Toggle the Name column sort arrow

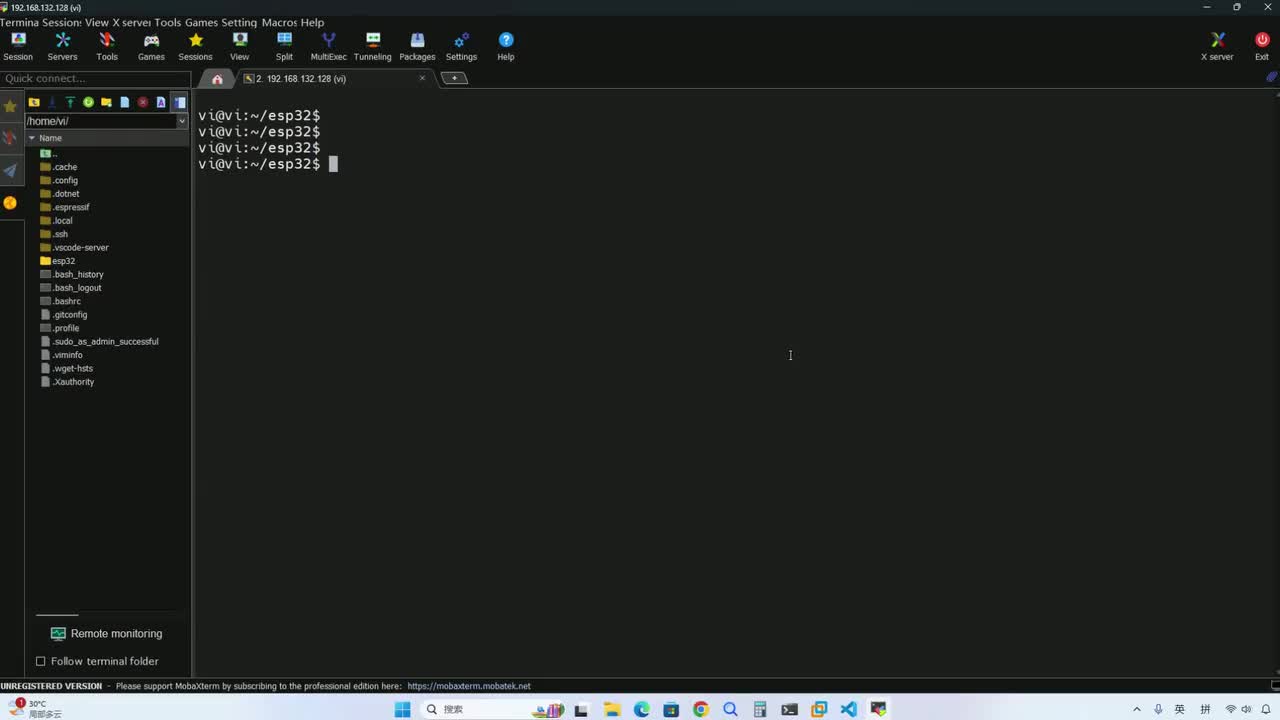point(32,138)
